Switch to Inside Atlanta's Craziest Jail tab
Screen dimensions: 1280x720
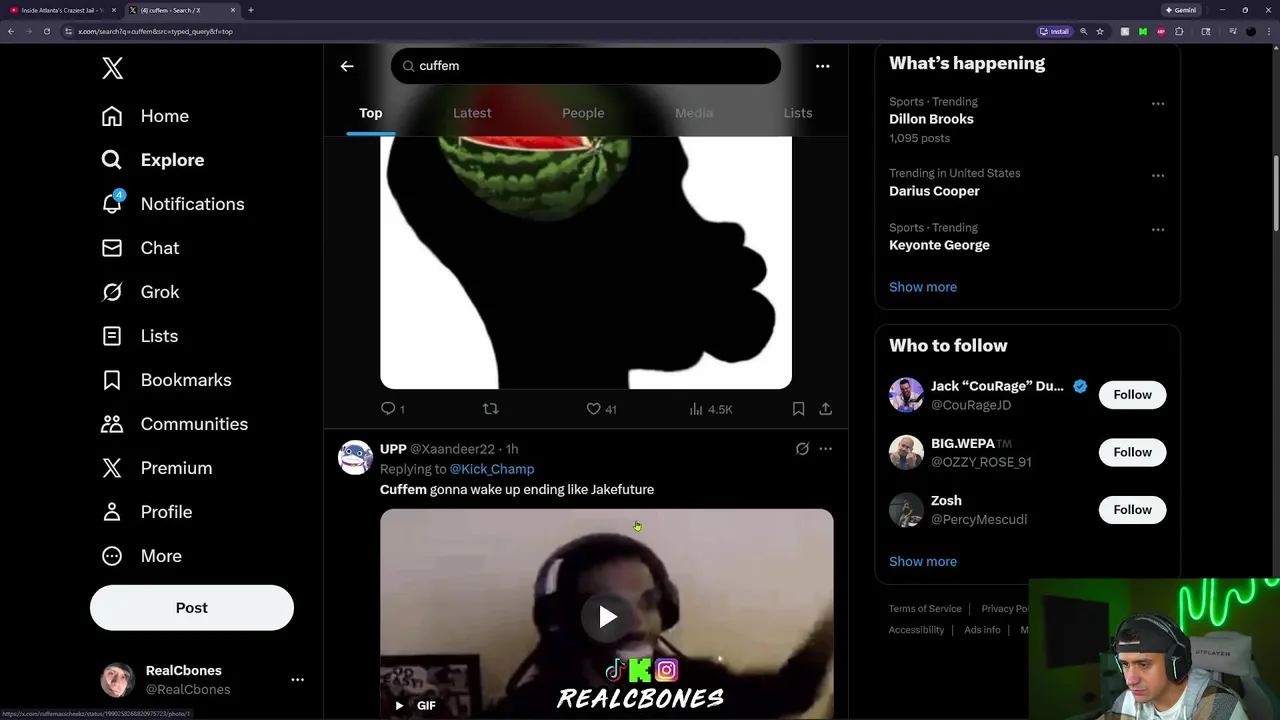click(x=63, y=10)
